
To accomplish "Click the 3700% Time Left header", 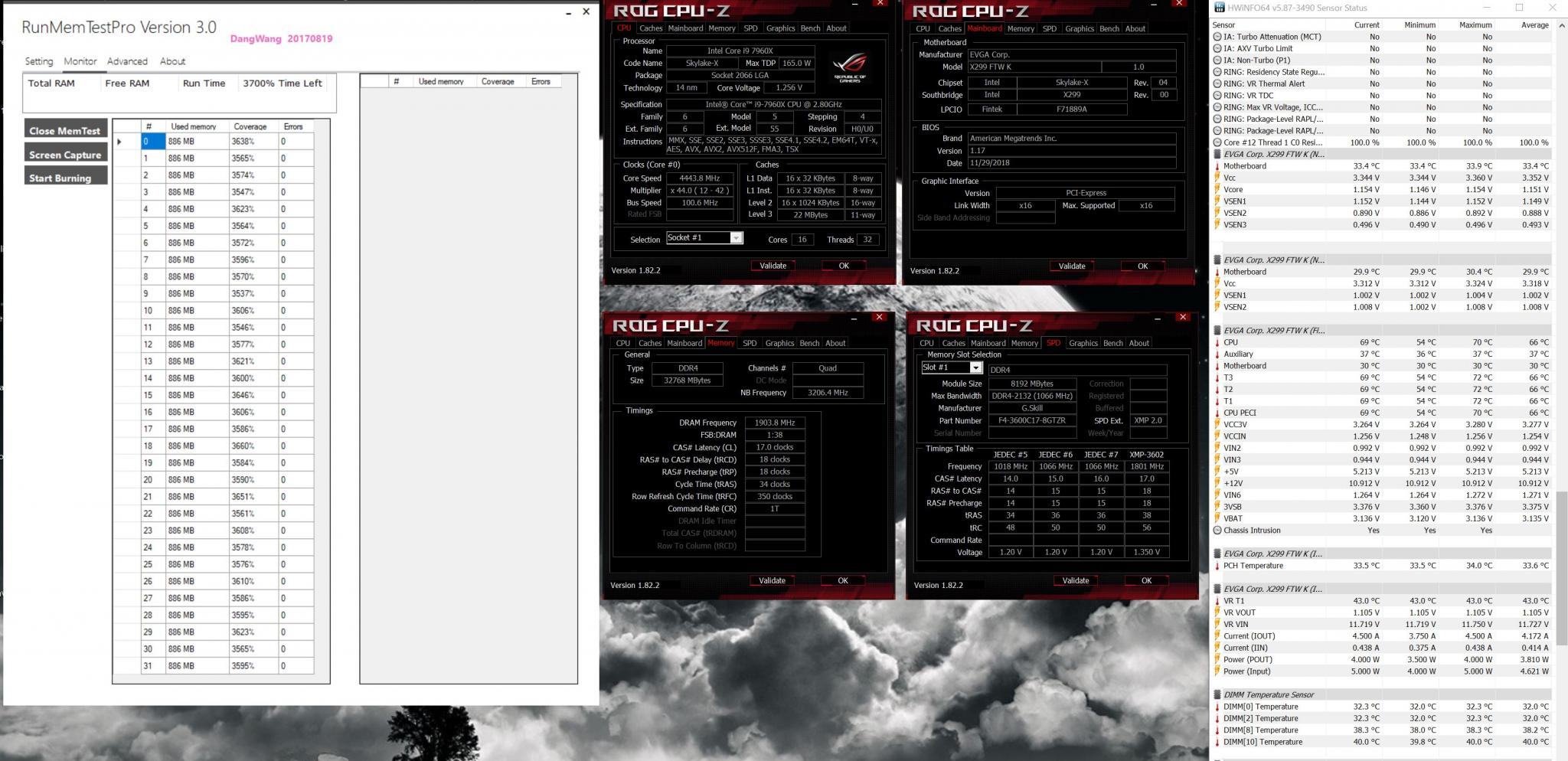I will pos(283,83).
